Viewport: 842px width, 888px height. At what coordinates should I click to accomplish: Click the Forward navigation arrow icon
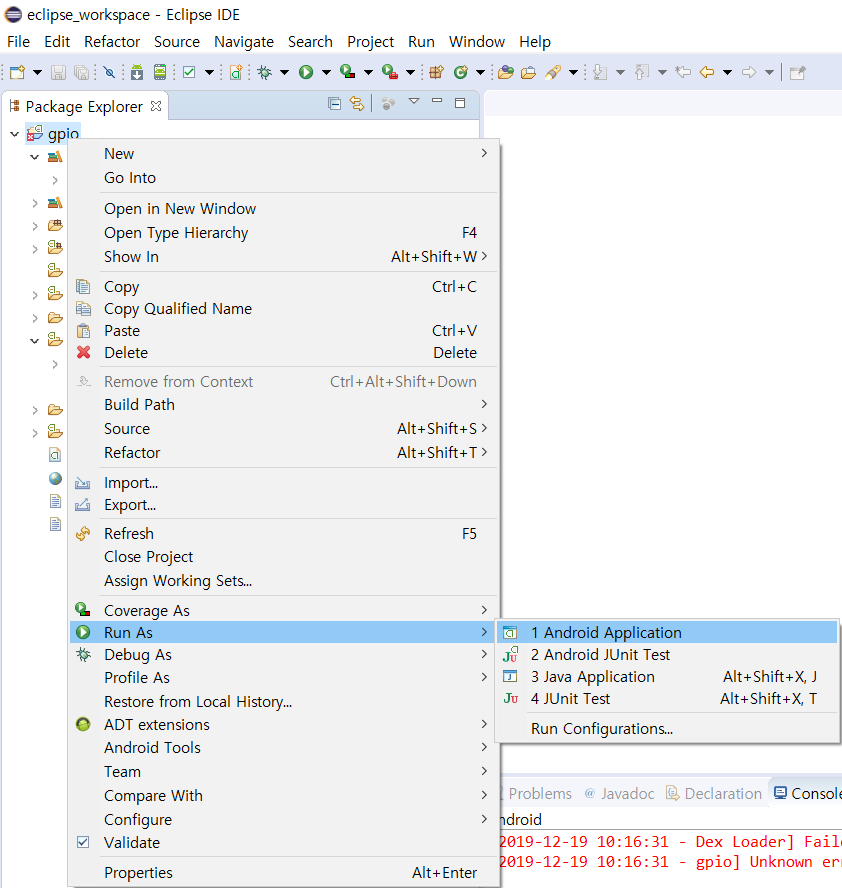click(749, 72)
